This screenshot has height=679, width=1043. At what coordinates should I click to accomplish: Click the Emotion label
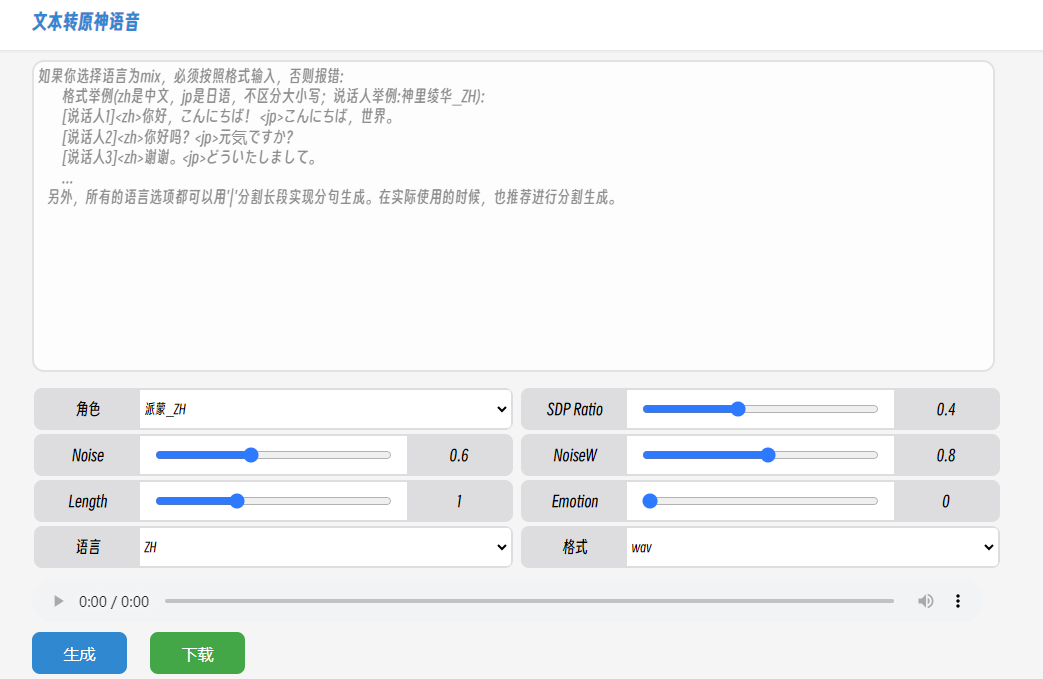575,501
